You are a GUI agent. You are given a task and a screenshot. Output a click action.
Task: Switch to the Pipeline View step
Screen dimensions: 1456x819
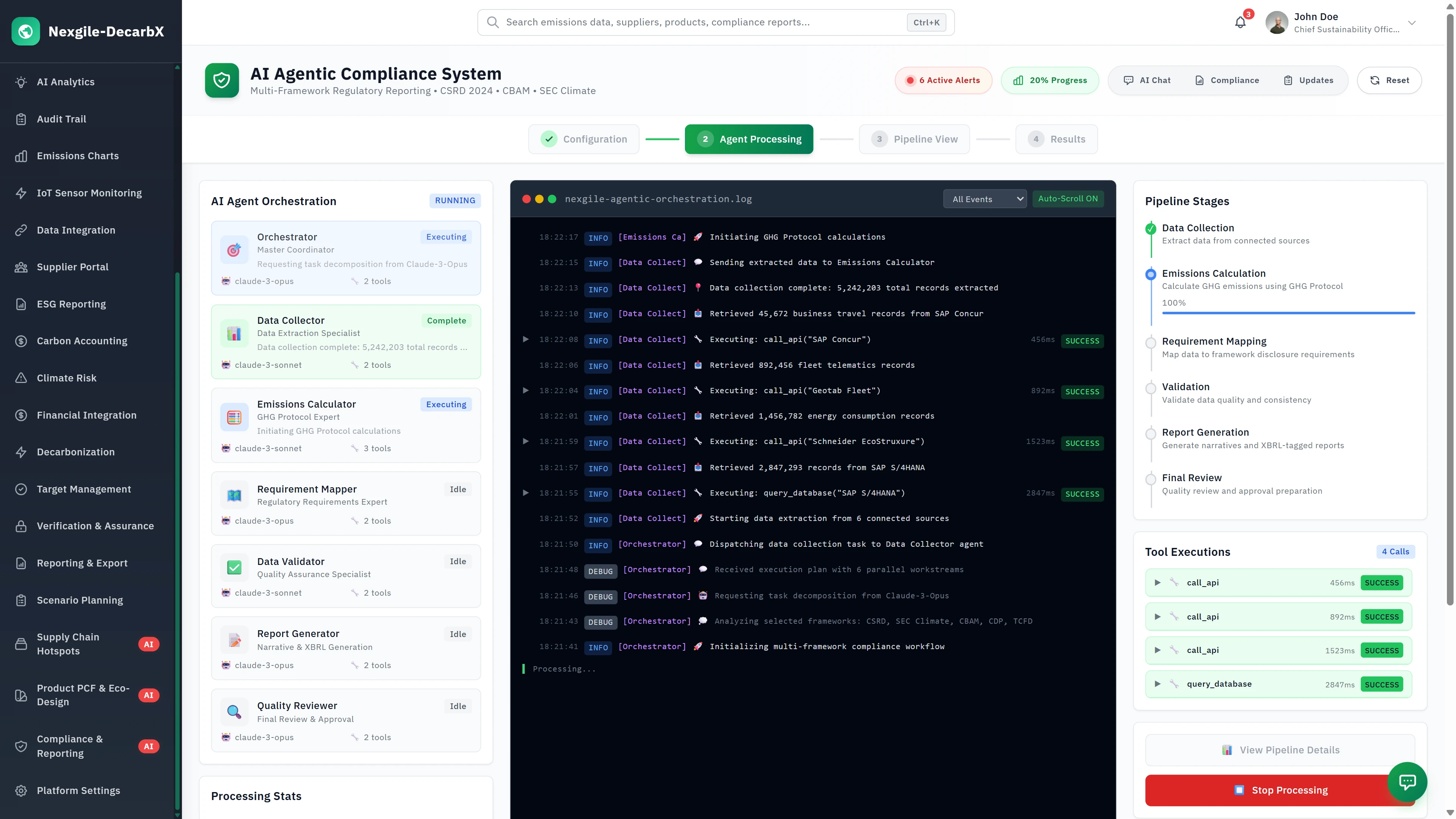click(915, 139)
